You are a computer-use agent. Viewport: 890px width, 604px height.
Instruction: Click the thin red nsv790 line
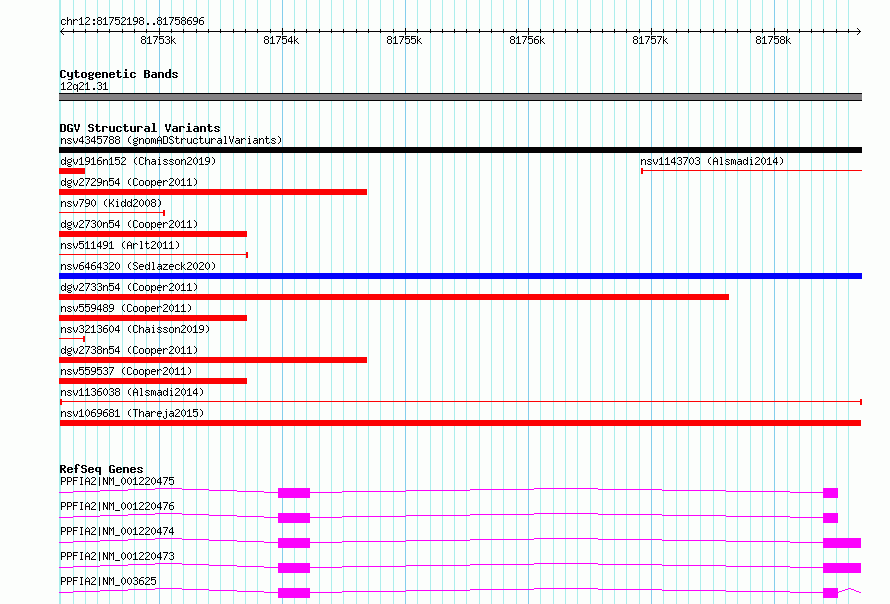(x=112, y=213)
